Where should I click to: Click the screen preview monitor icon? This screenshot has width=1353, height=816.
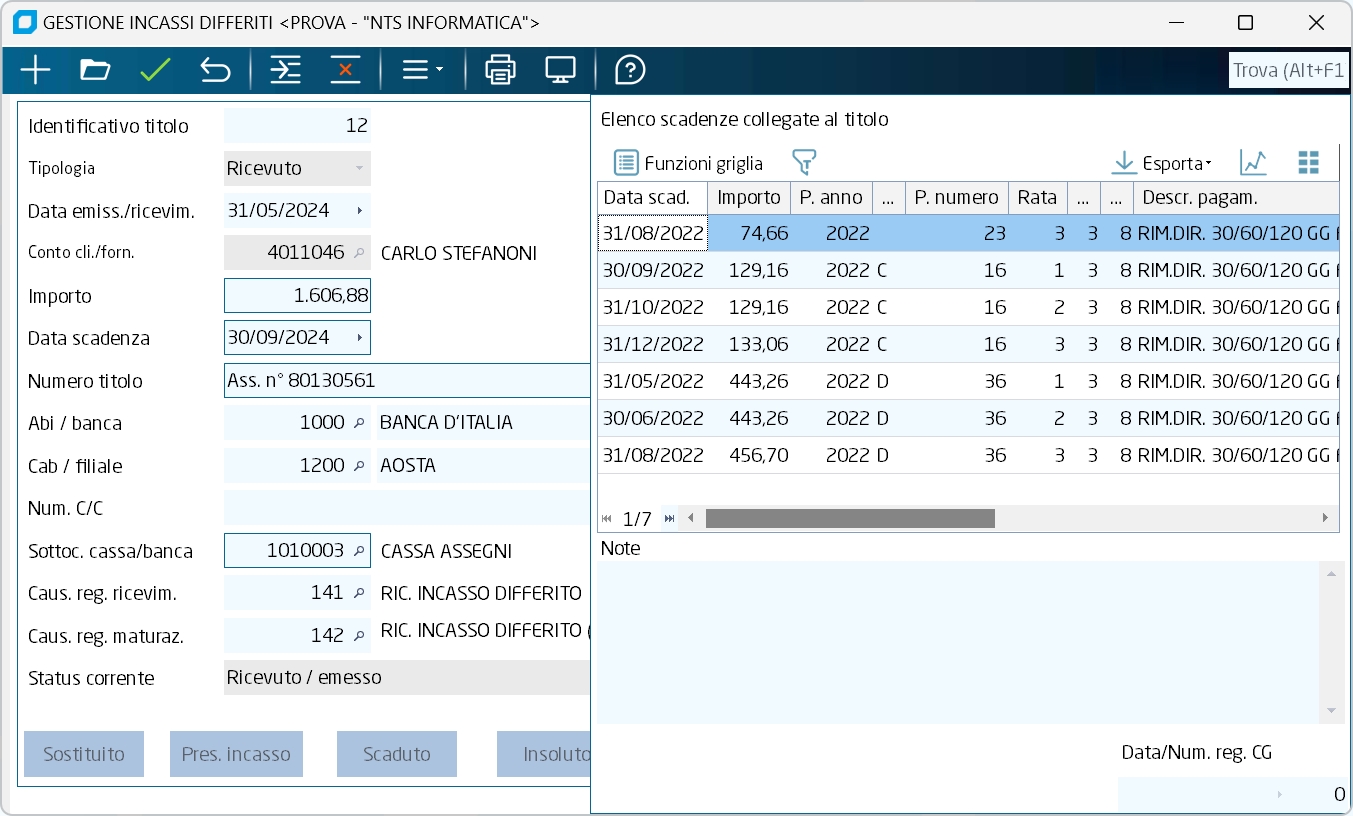(x=560, y=70)
